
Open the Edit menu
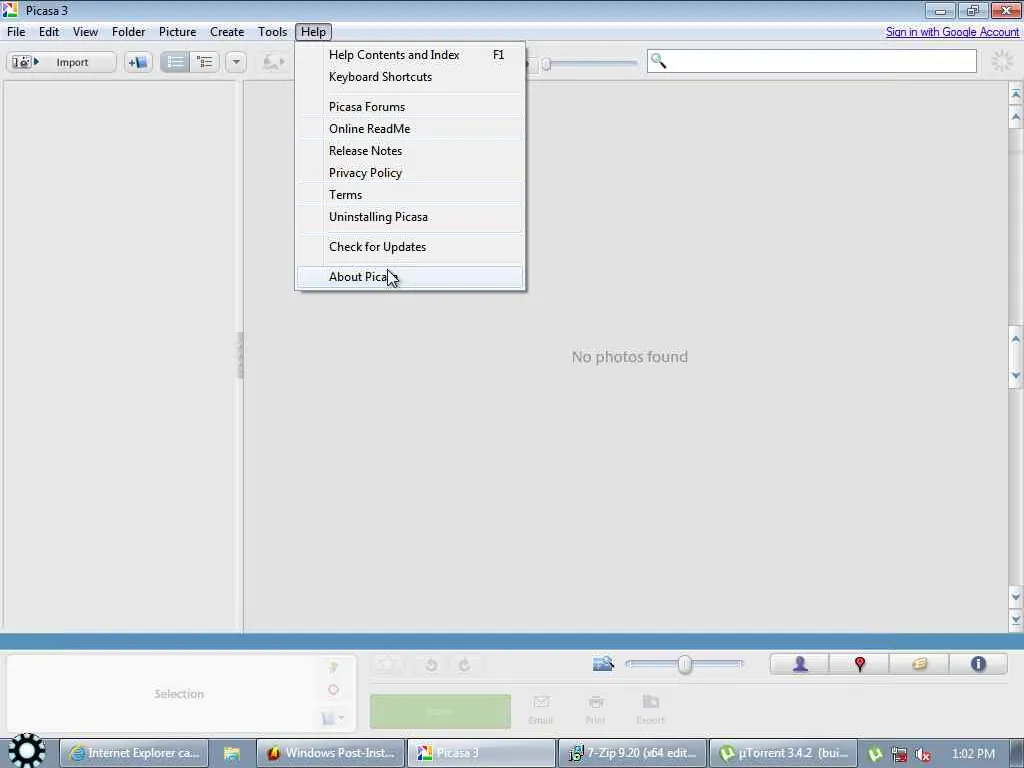(49, 32)
